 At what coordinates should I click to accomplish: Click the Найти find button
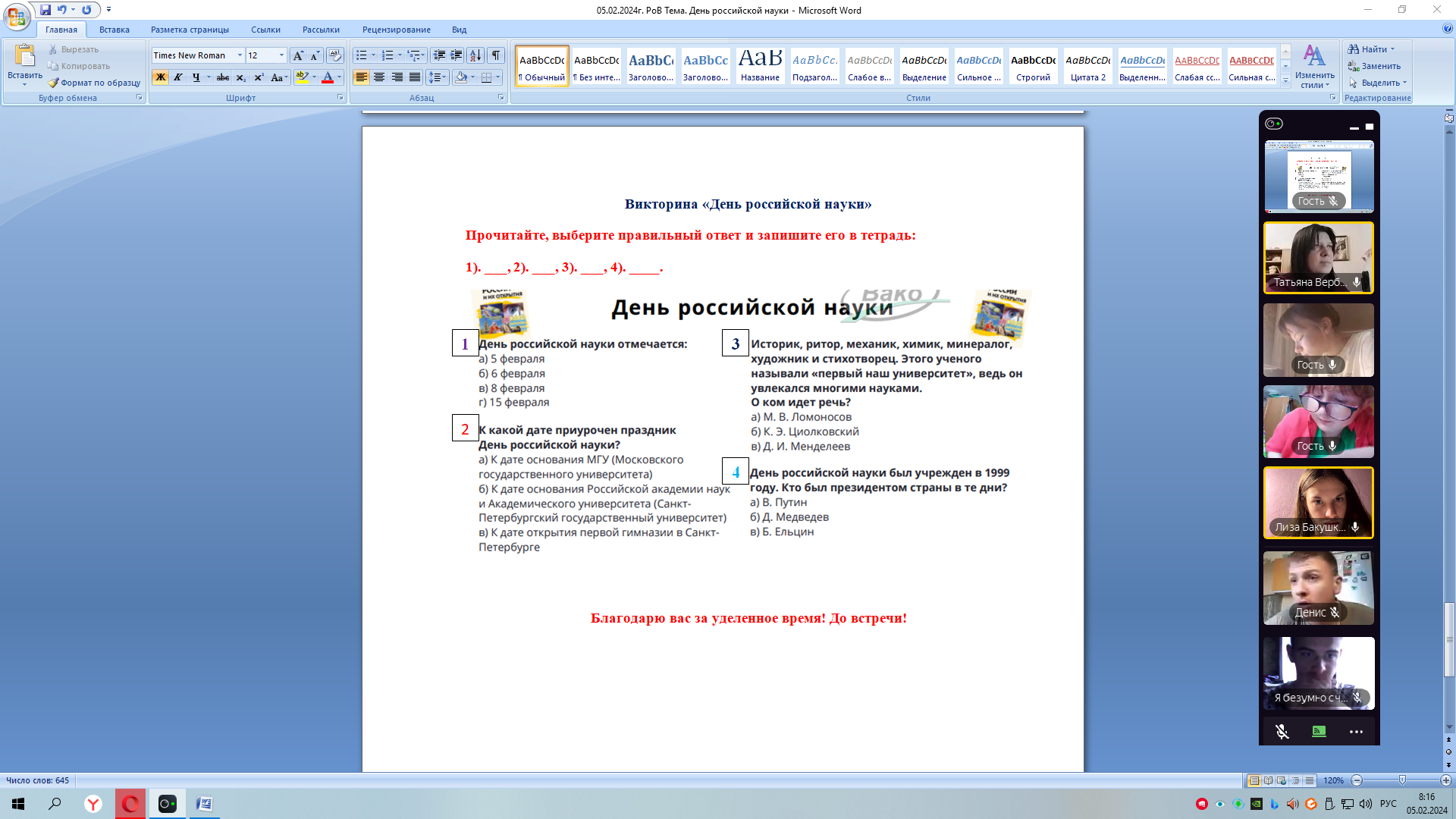[1371, 49]
